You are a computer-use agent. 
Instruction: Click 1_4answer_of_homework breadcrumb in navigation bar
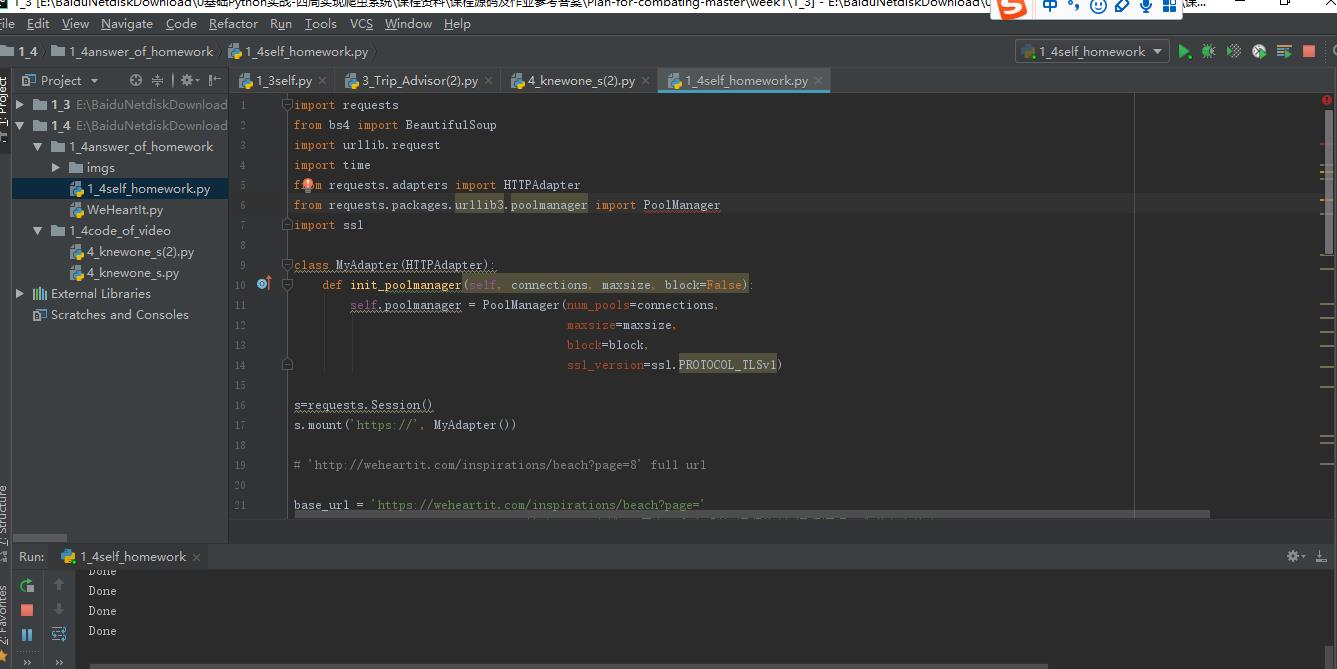click(132, 51)
